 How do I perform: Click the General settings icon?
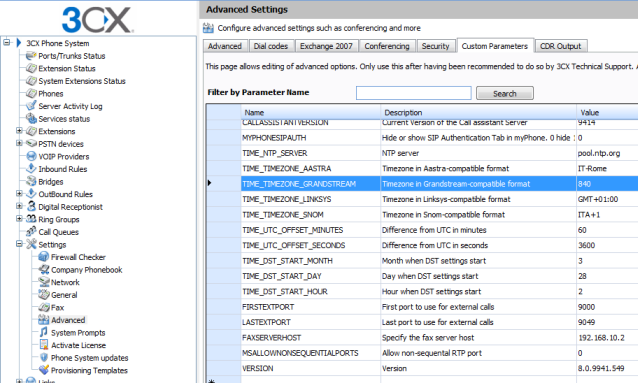pos(44,295)
